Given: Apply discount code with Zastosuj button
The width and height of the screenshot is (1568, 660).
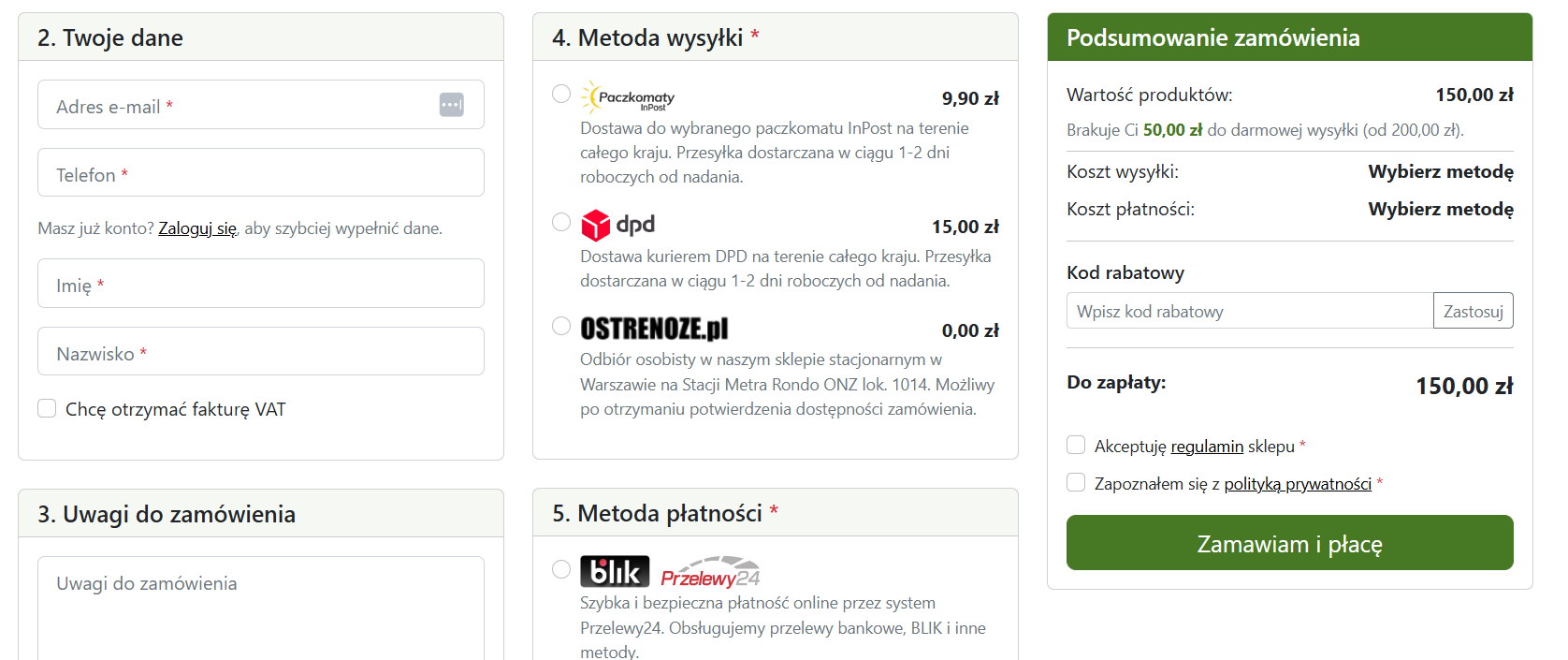Looking at the screenshot, I should coord(1473,311).
